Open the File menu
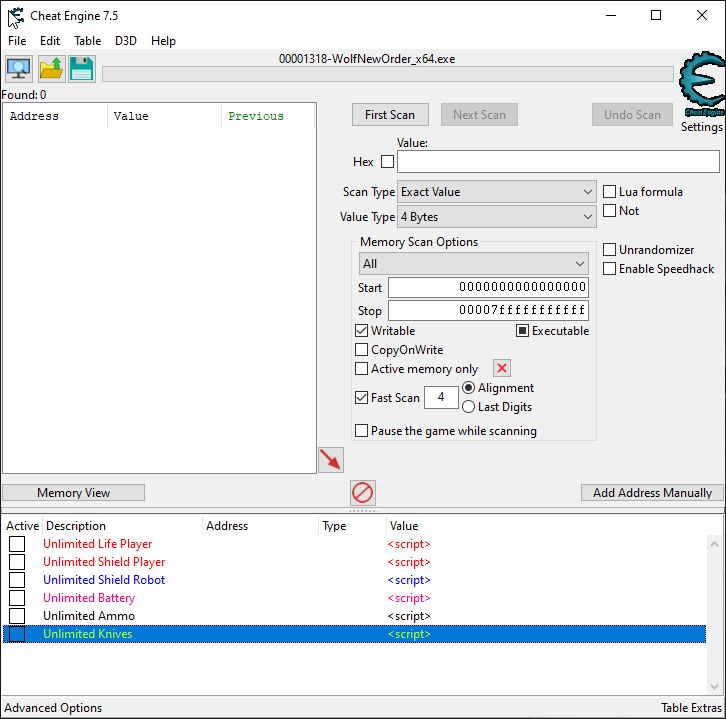The height and width of the screenshot is (719, 726). tap(17, 41)
